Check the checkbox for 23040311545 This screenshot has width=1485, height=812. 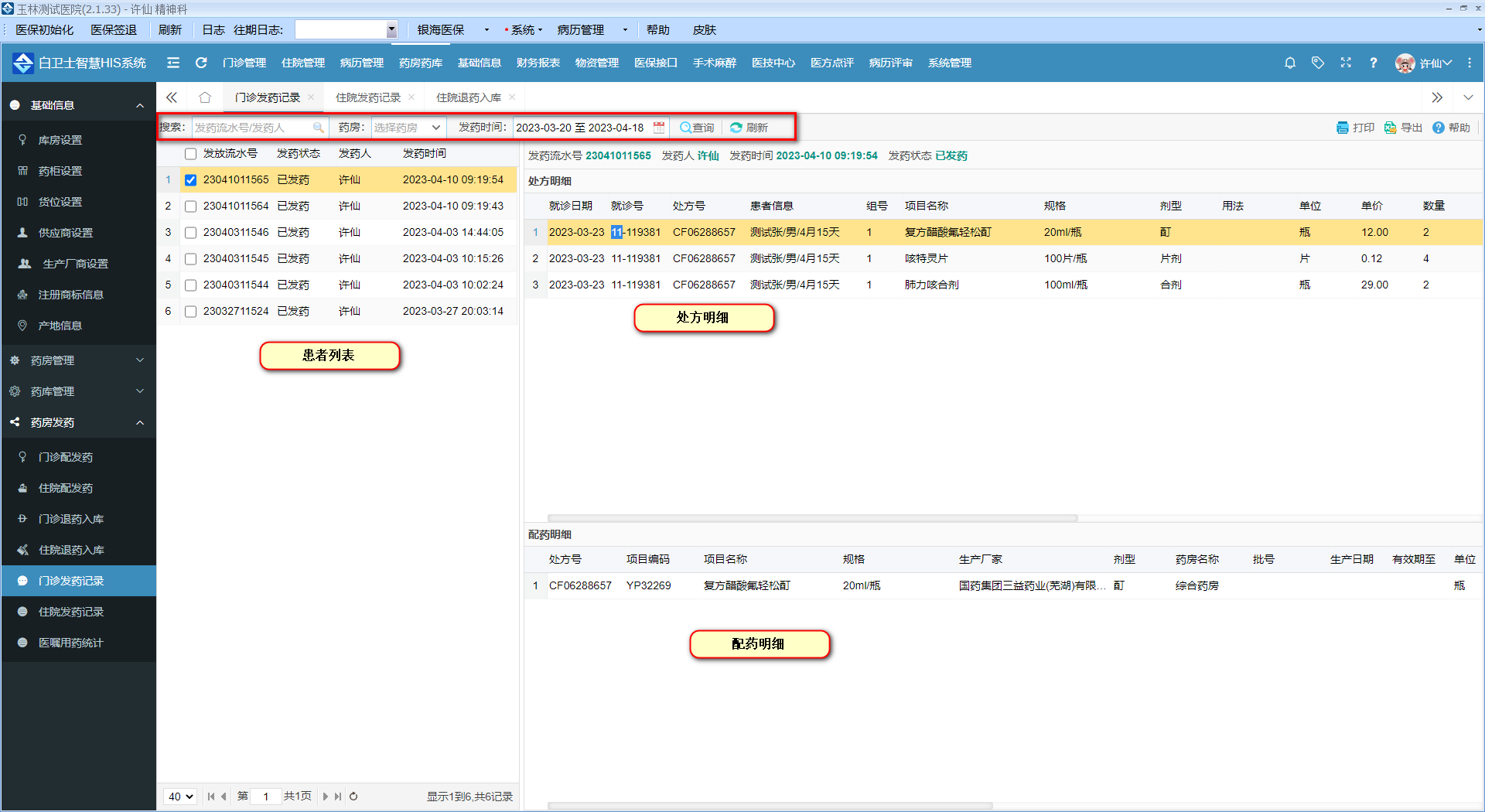click(190, 259)
